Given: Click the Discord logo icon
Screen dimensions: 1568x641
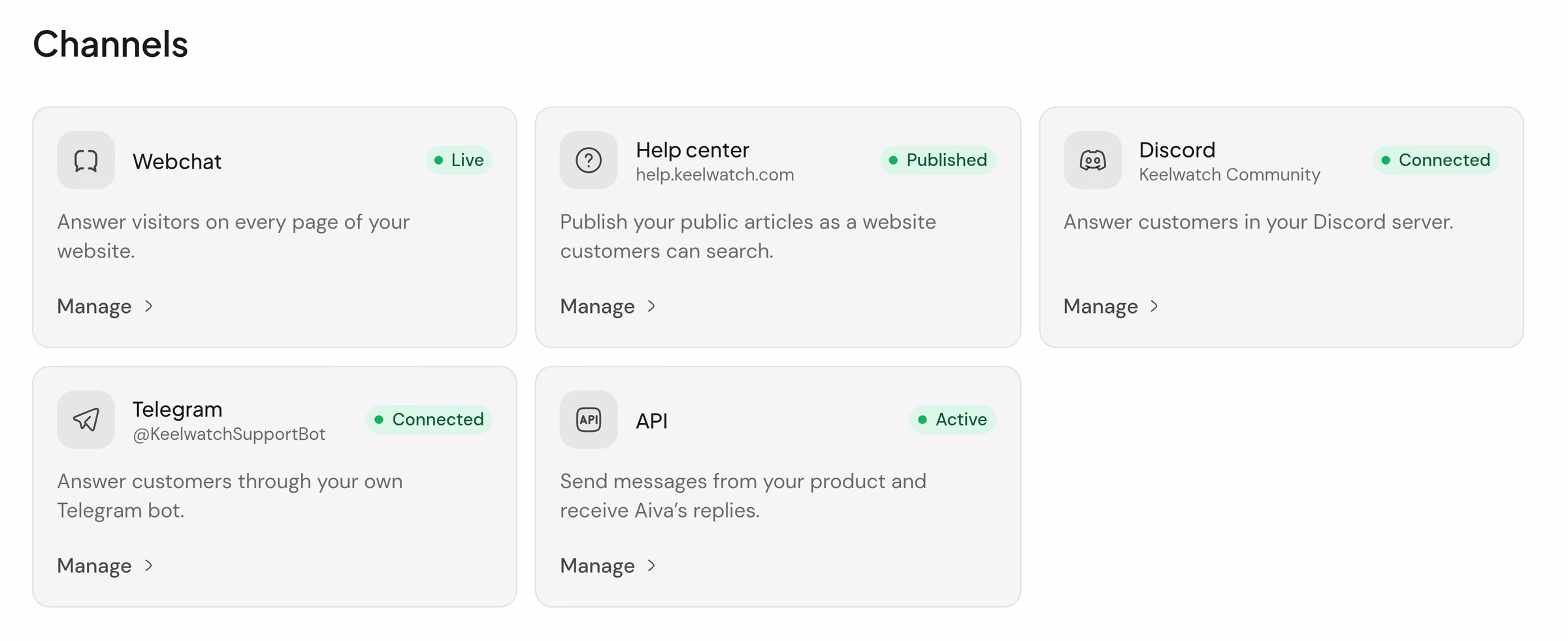Looking at the screenshot, I should click(1092, 160).
